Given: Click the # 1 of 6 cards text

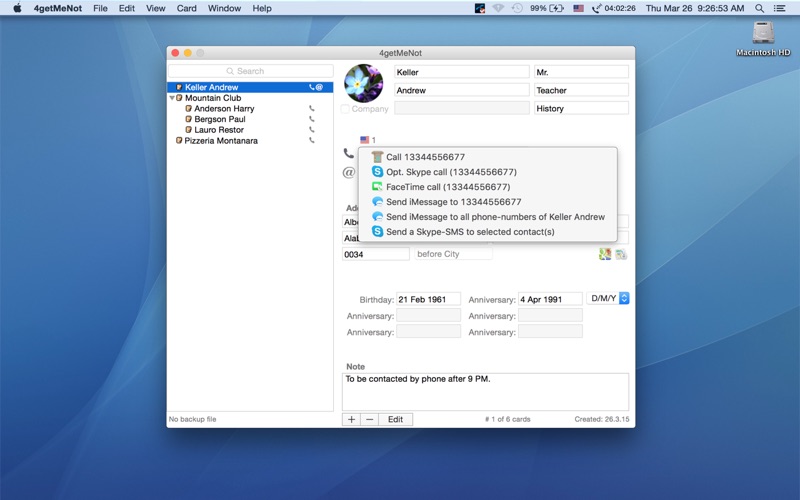Looking at the screenshot, I should coord(508,419).
